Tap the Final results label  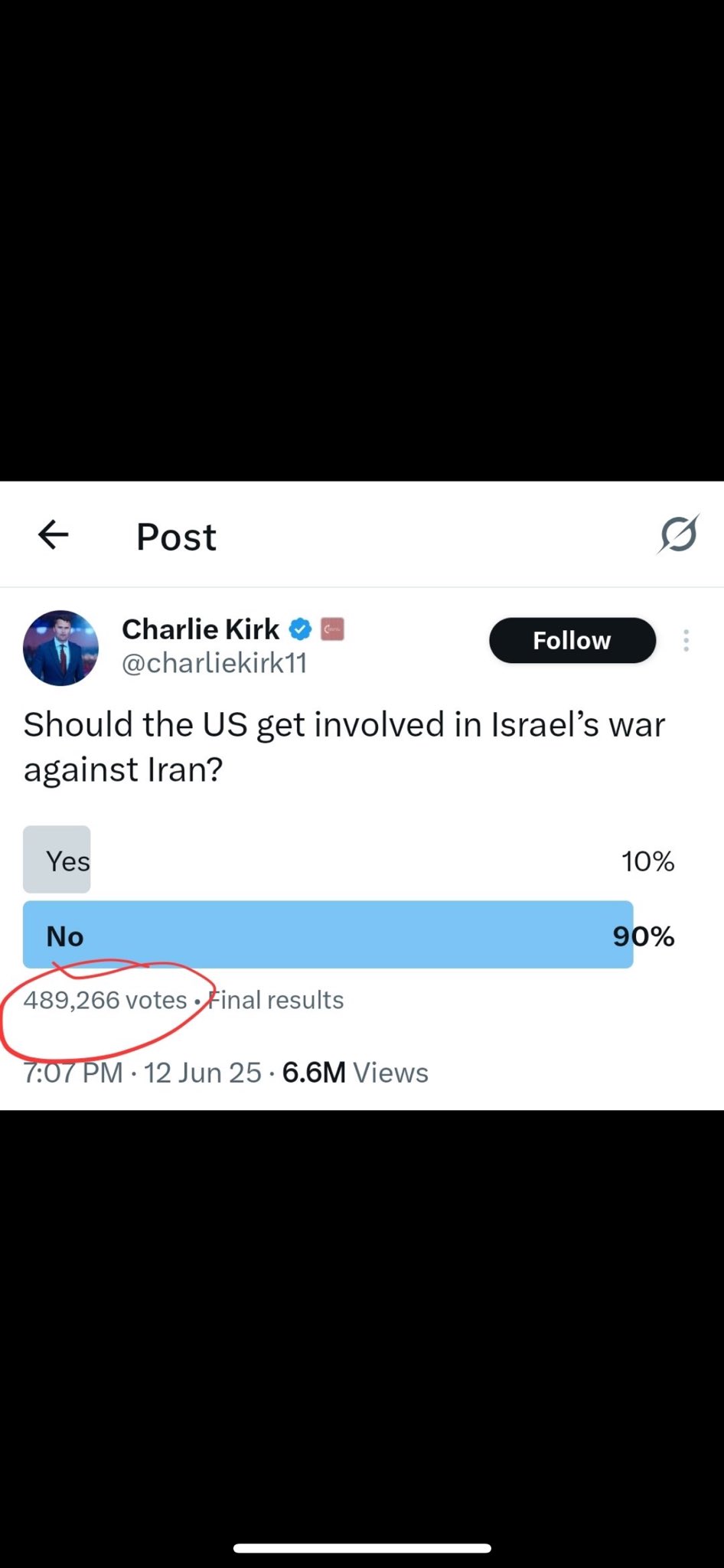276,1000
